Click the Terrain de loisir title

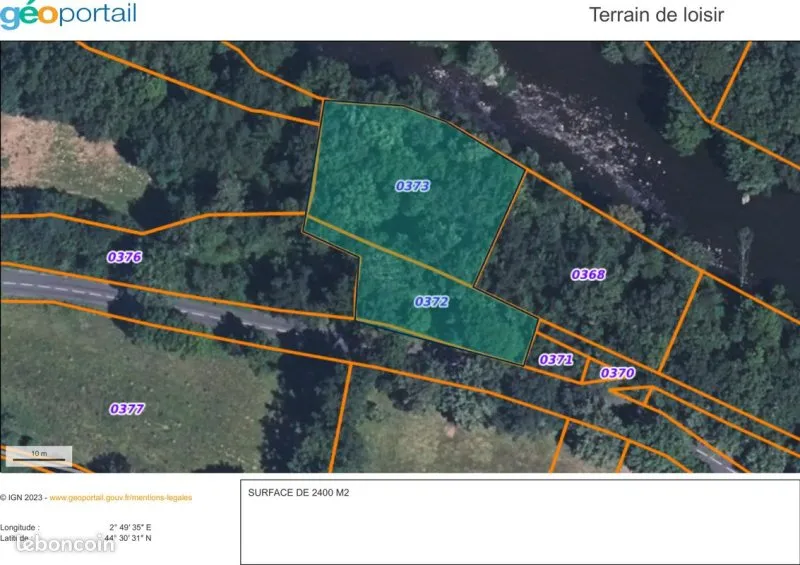[656, 15]
